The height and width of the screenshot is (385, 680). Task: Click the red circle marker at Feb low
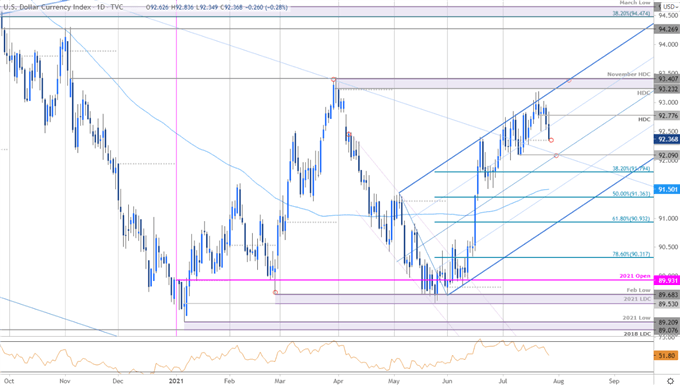coord(275,293)
